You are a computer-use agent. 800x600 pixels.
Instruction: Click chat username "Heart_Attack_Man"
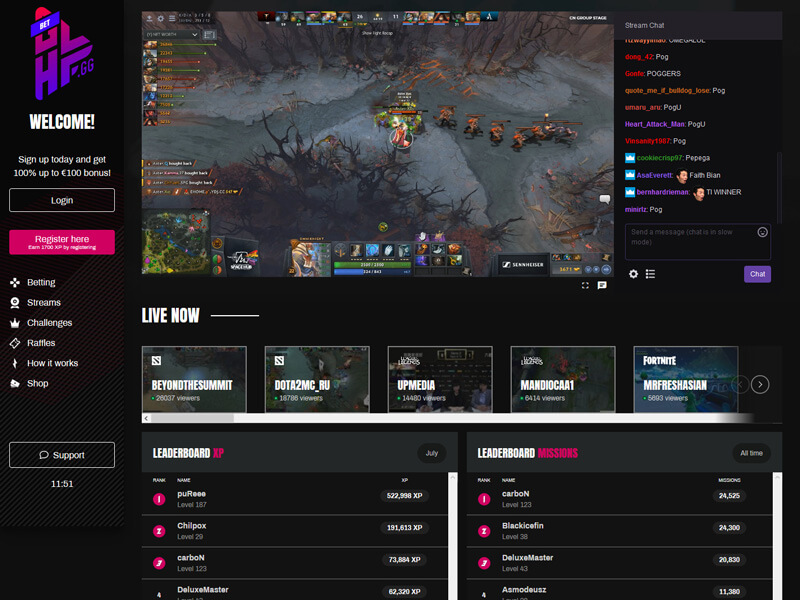click(x=655, y=124)
